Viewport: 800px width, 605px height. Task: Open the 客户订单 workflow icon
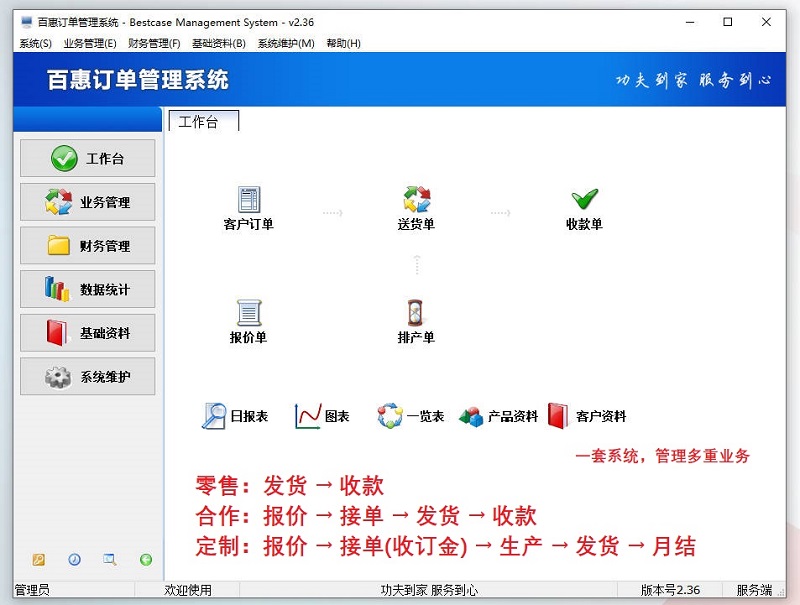pos(248,208)
